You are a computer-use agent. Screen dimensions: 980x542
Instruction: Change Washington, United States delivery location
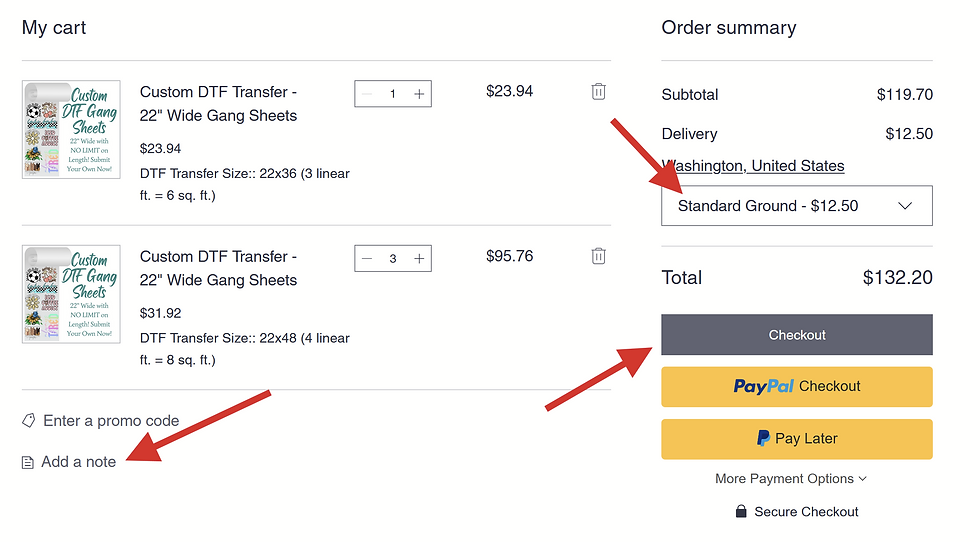752,166
